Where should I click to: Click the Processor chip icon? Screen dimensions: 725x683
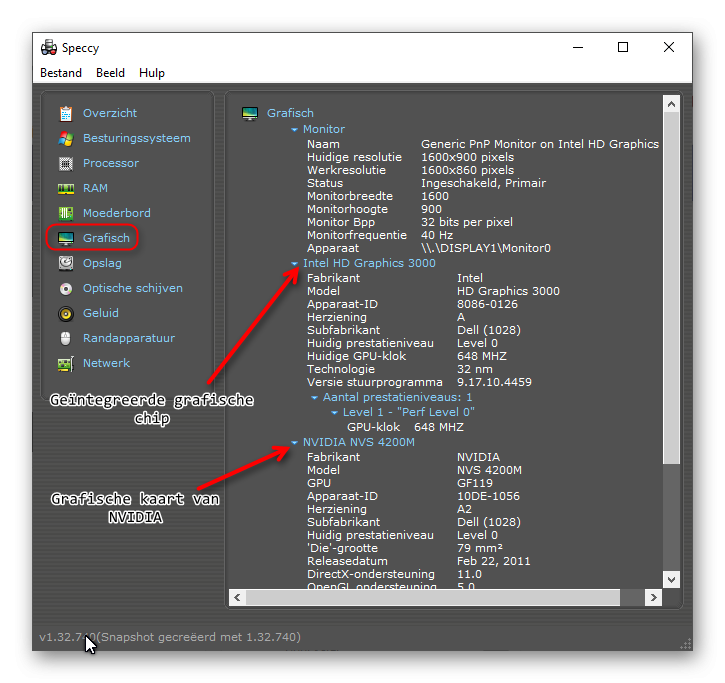click(x=66, y=163)
